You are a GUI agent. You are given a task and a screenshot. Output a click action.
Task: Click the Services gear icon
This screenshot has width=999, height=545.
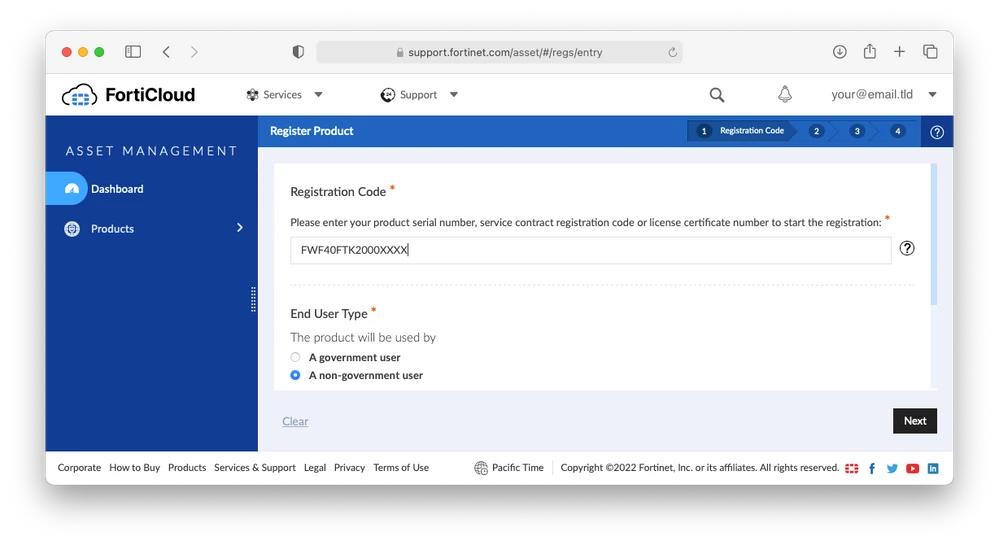tap(252, 95)
